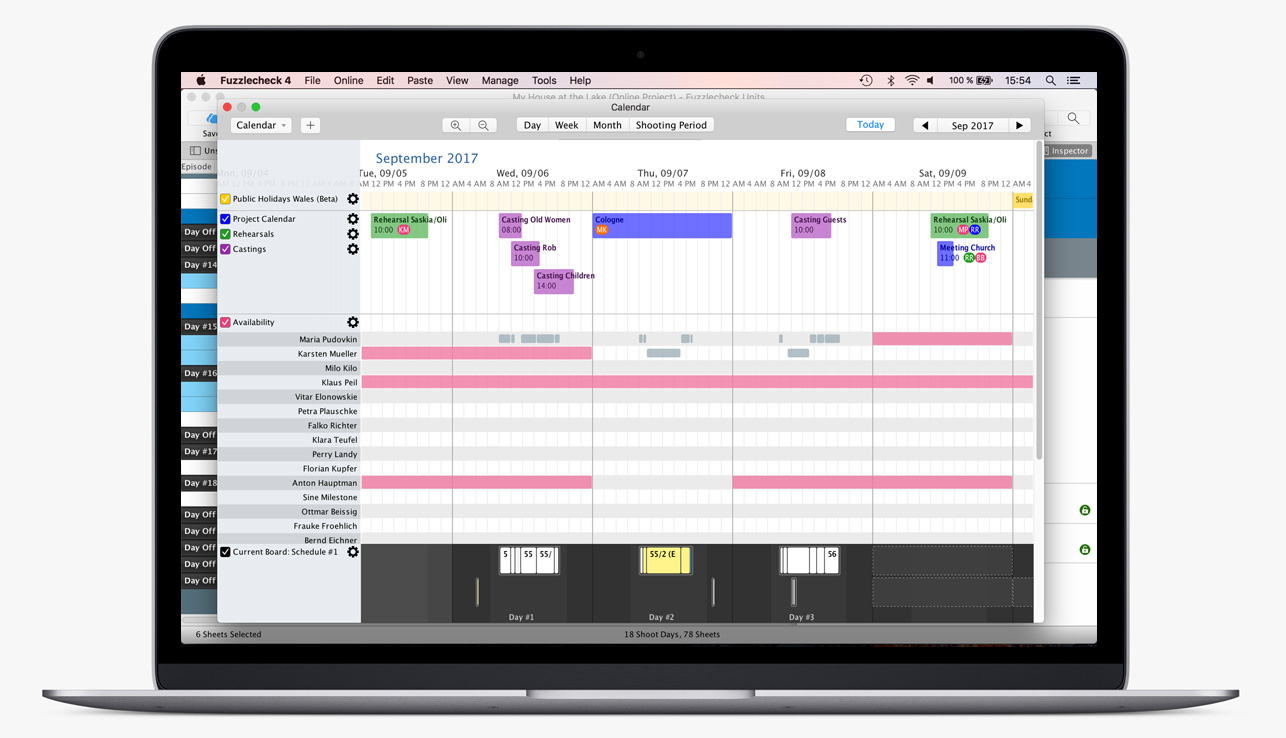
Task: Click the Inspector button in main window
Action: click(1070, 151)
